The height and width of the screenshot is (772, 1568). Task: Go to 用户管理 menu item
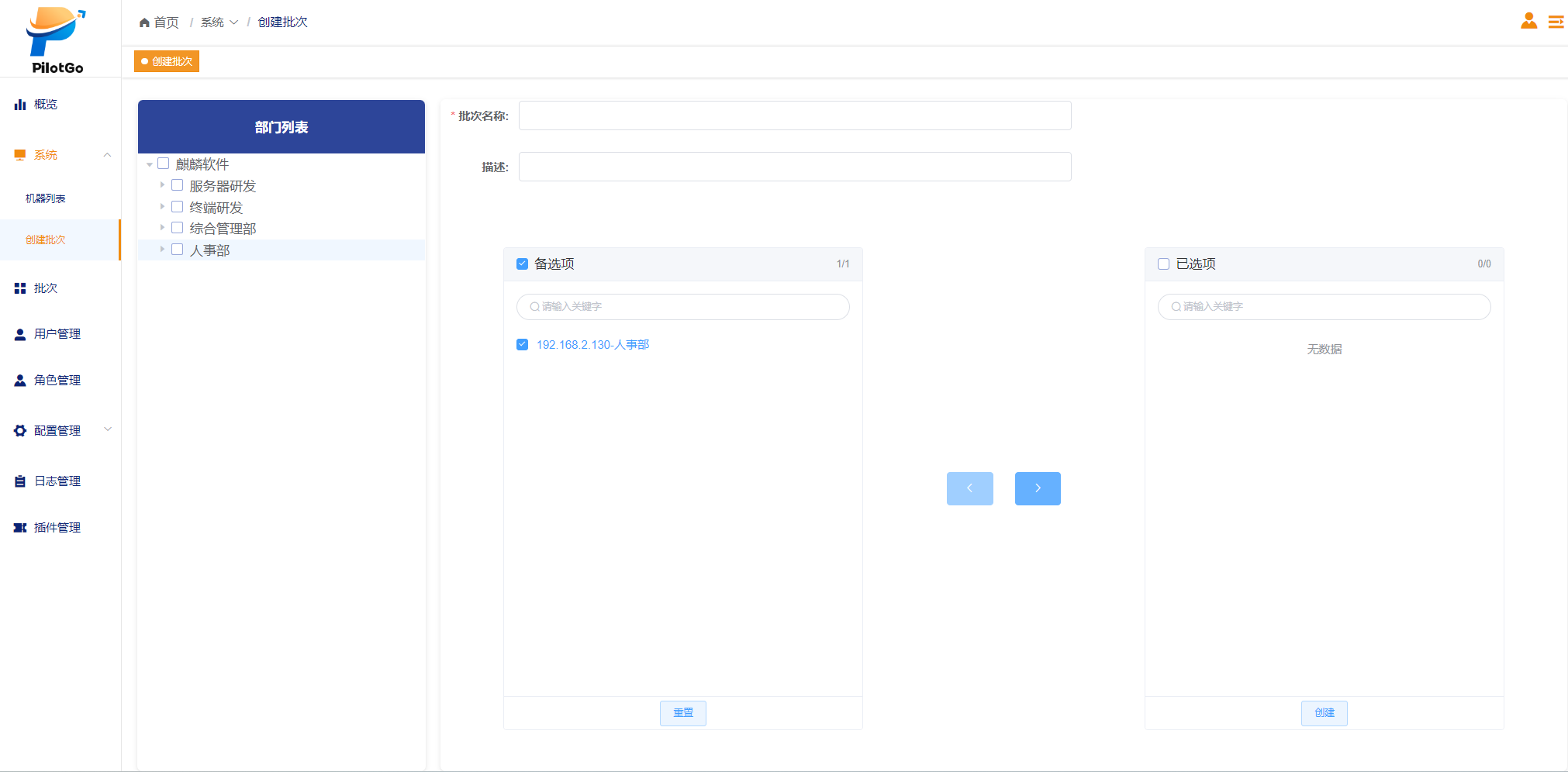pyautogui.click(x=57, y=334)
